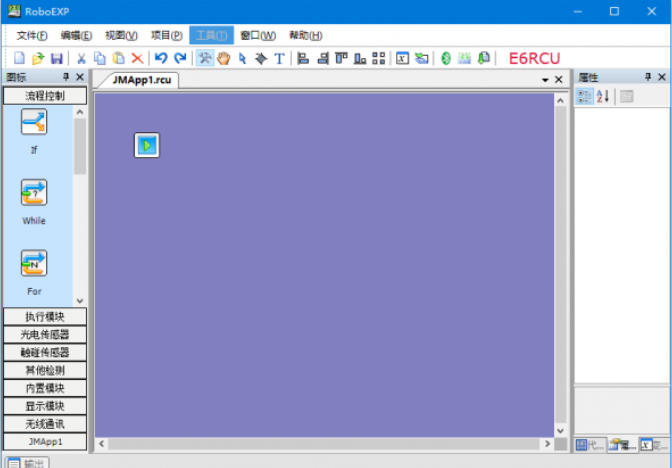Click the 流程控制 category button

coord(44,96)
